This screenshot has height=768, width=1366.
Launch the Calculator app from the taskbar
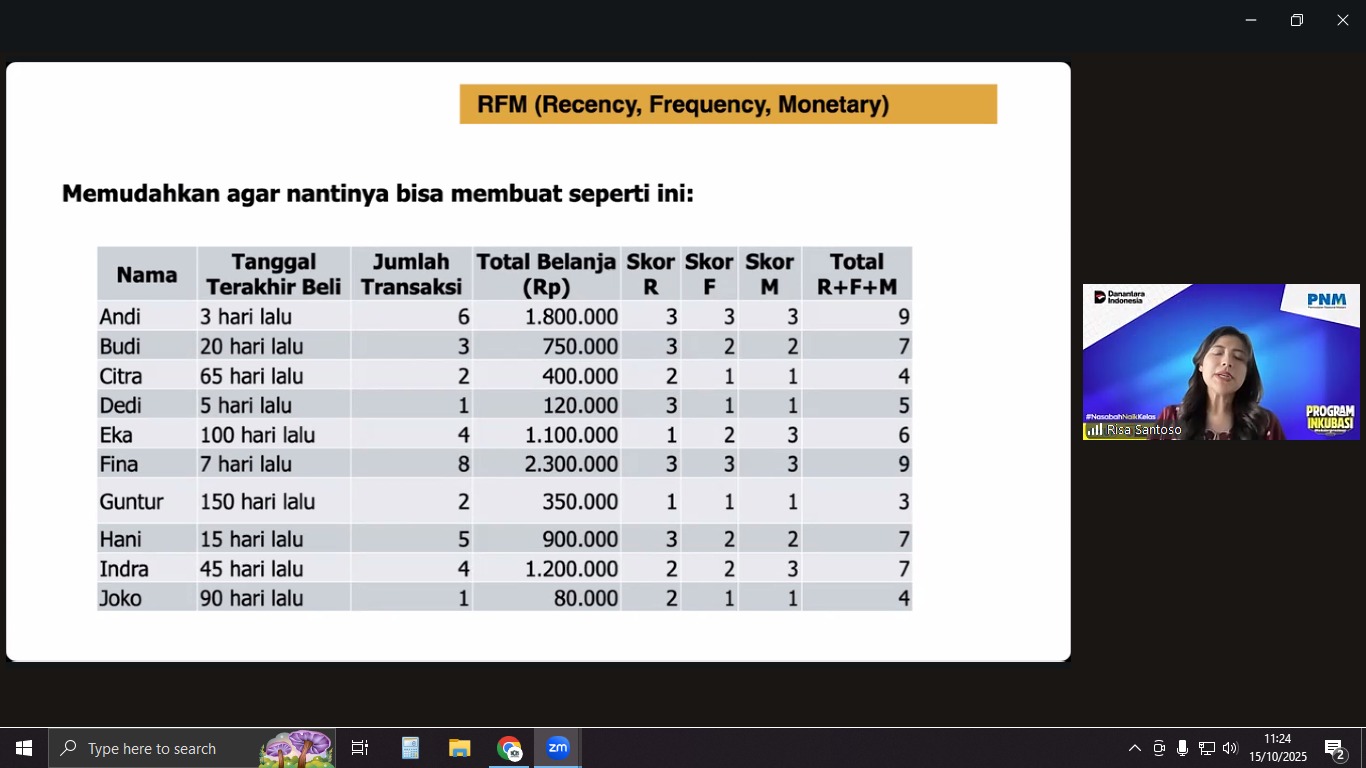[410, 748]
